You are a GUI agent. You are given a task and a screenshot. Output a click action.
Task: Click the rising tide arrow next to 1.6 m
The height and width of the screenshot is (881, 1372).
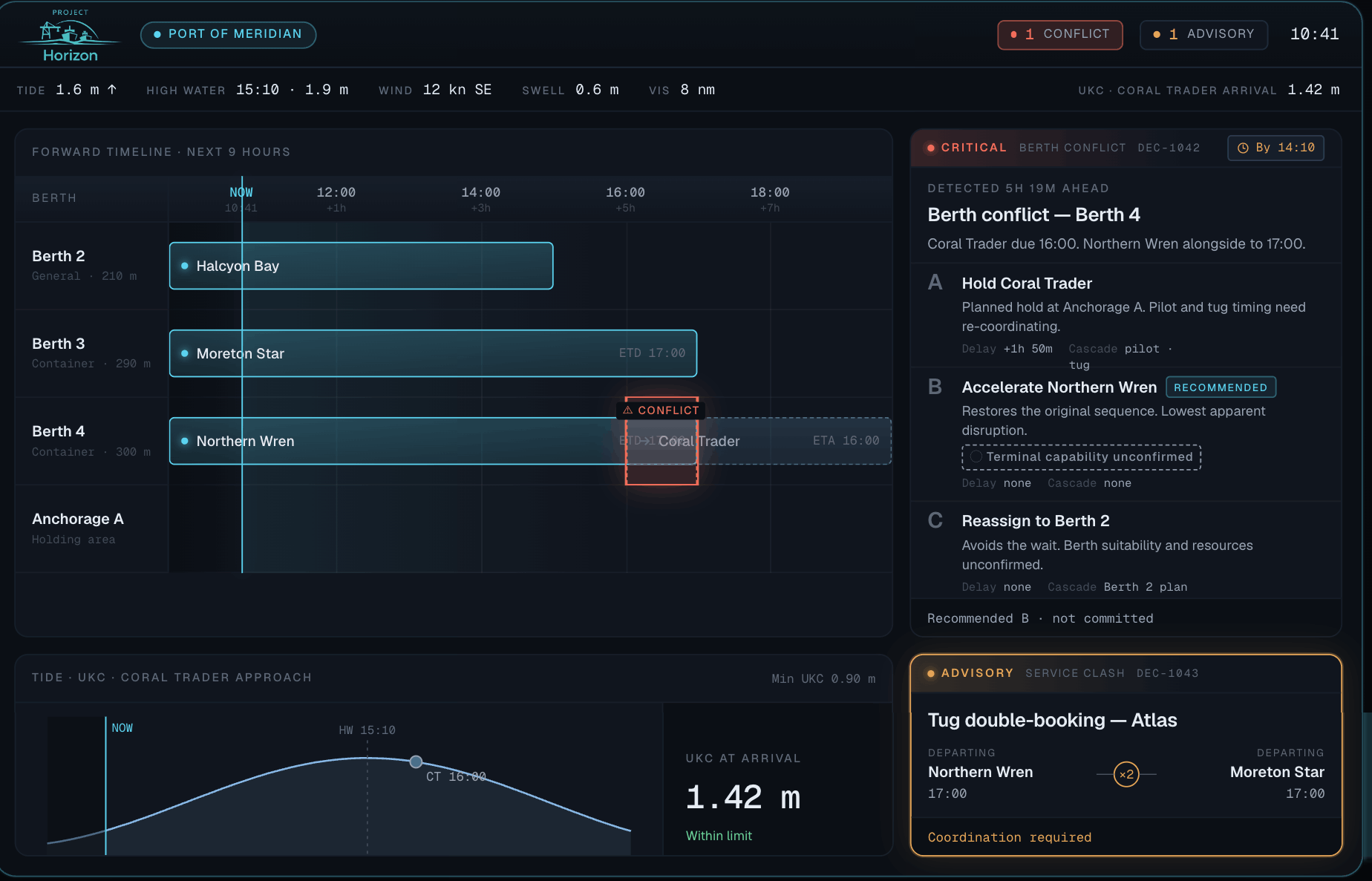112,89
